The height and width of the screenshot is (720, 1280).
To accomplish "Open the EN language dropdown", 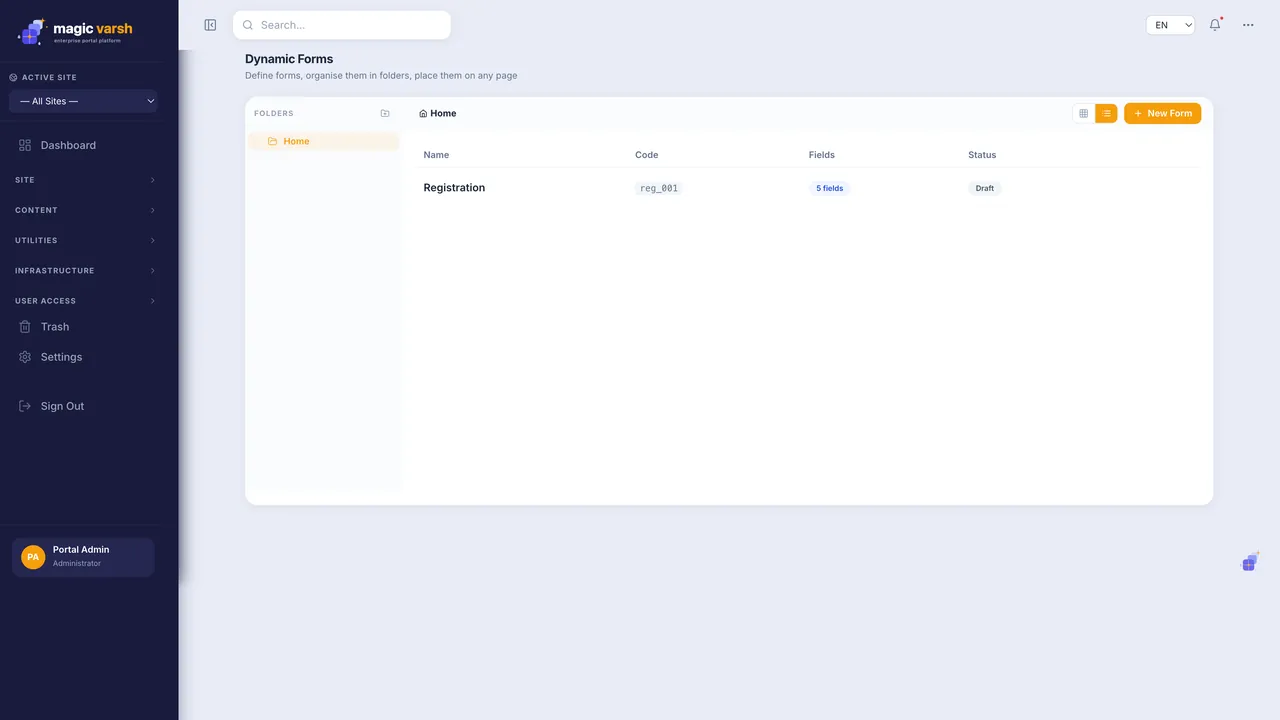I will tap(1170, 25).
